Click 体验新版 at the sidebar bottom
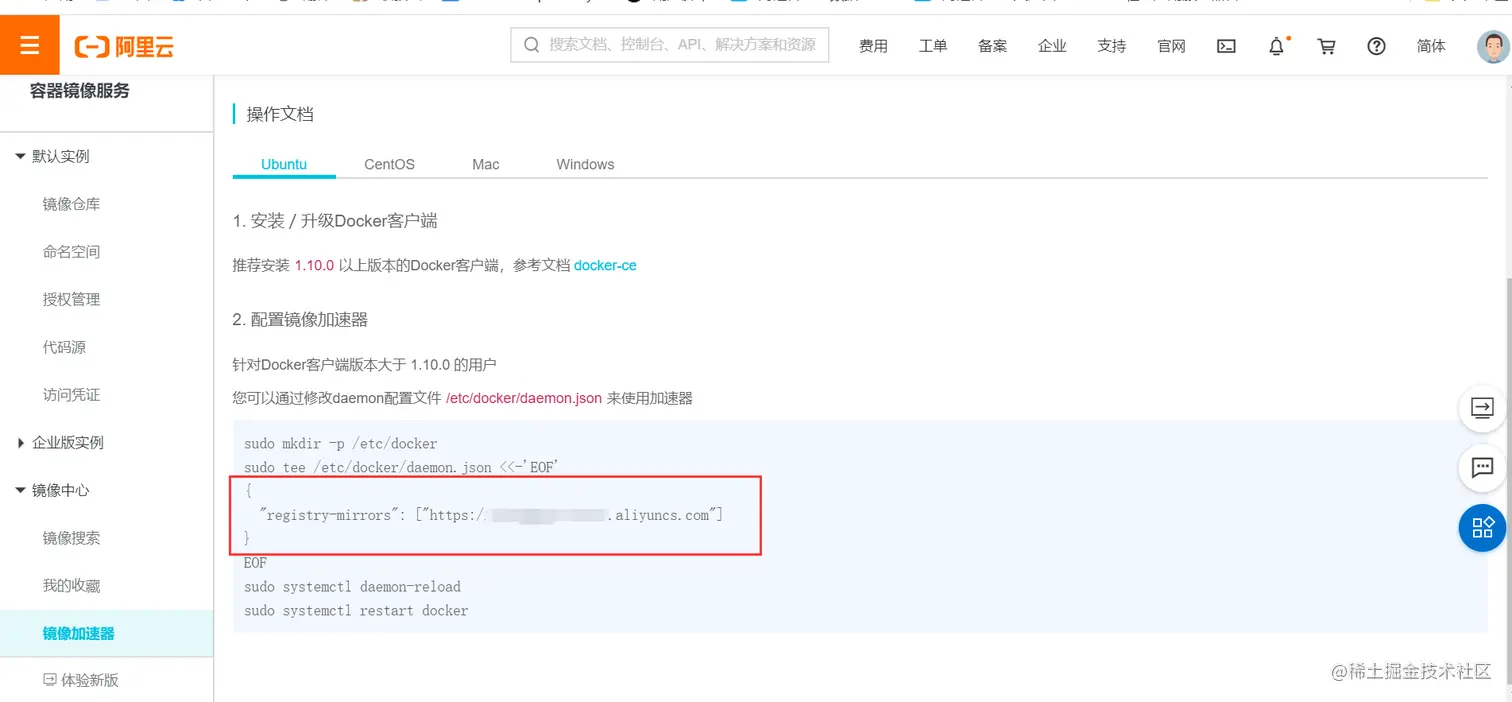 (x=80, y=680)
